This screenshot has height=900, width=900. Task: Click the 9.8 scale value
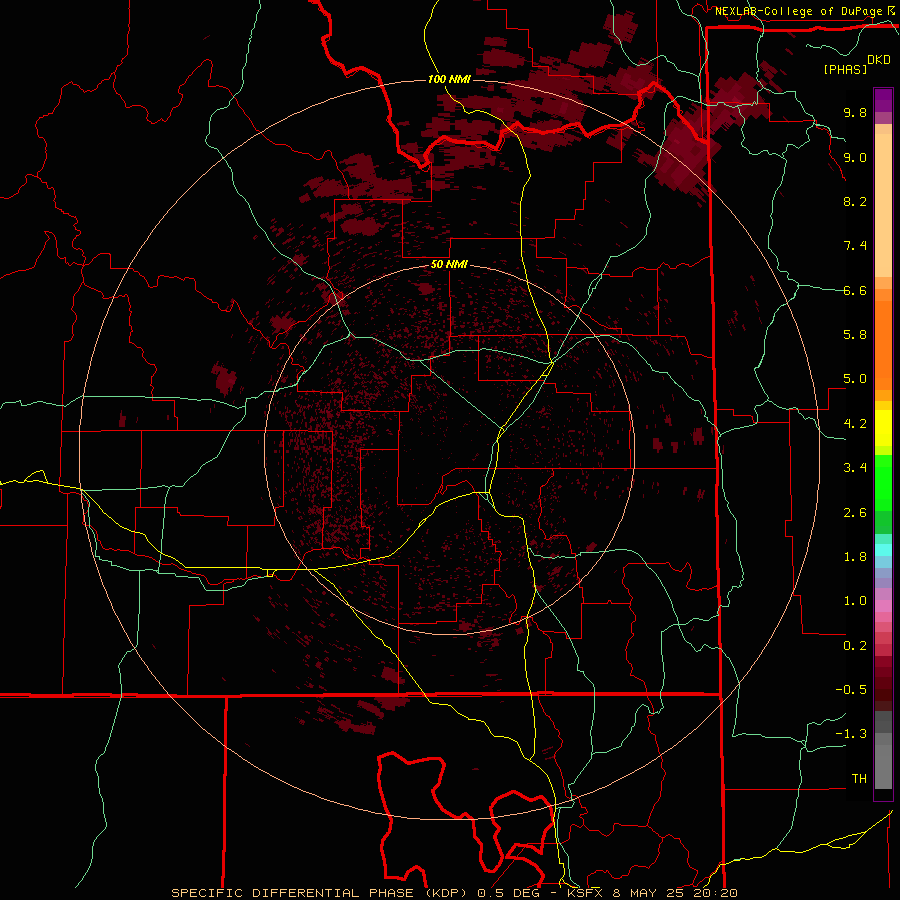click(x=855, y=112)
